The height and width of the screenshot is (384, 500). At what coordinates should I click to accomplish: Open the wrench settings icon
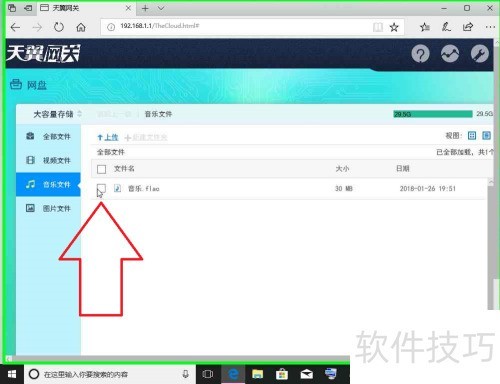479,54
